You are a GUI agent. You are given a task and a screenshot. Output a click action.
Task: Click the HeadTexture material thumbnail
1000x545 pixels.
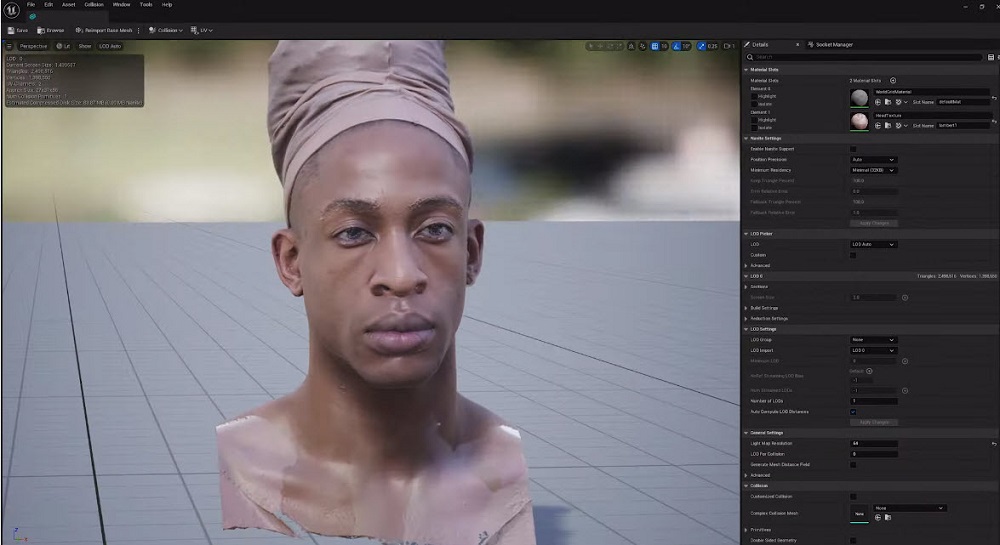[x=859, y=121]
